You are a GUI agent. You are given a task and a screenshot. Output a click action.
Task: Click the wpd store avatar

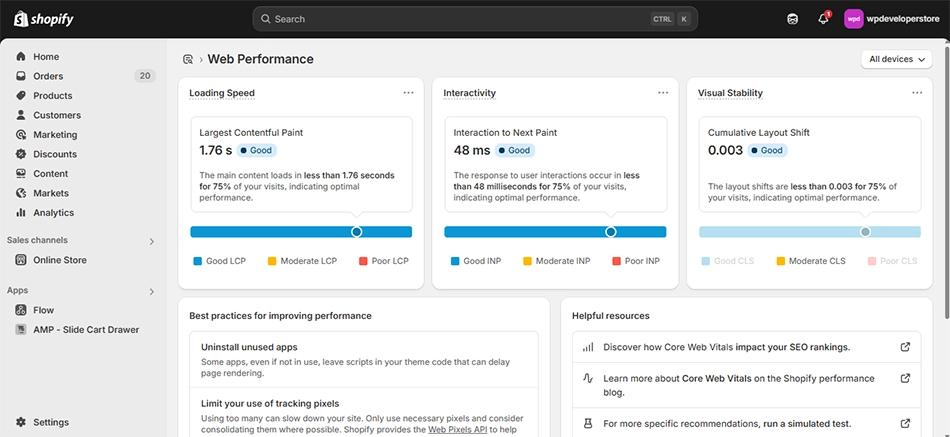(x=853, y=19)
